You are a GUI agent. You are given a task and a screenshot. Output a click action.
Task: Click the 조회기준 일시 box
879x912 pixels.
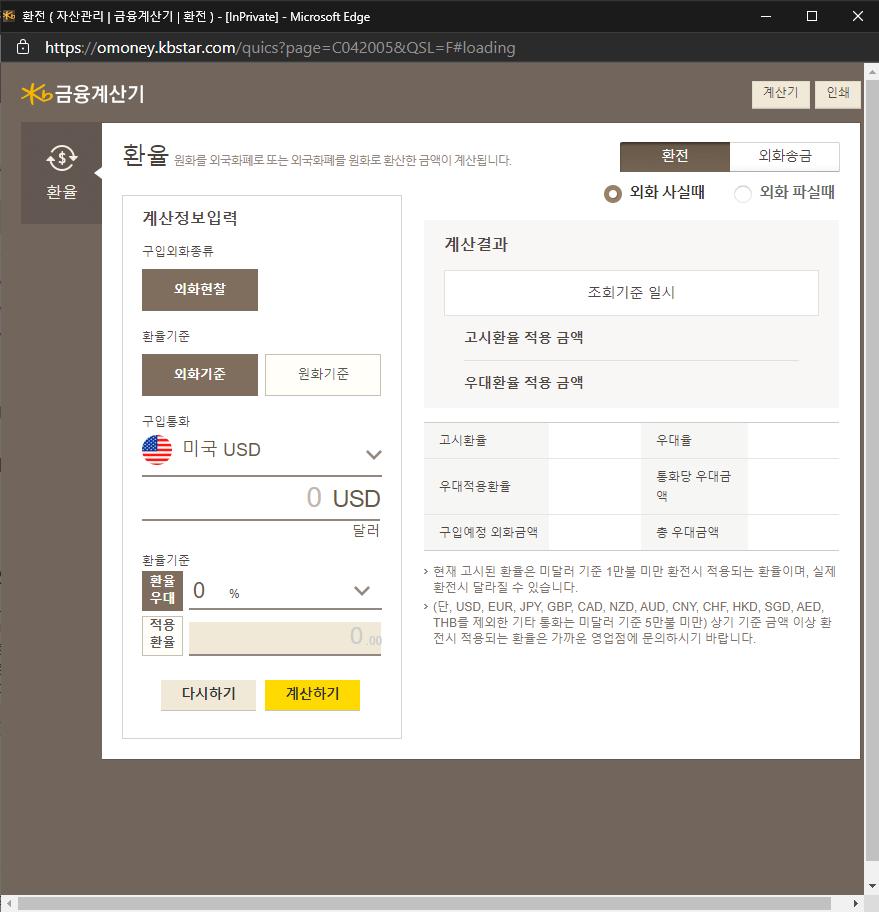(631, 293)
